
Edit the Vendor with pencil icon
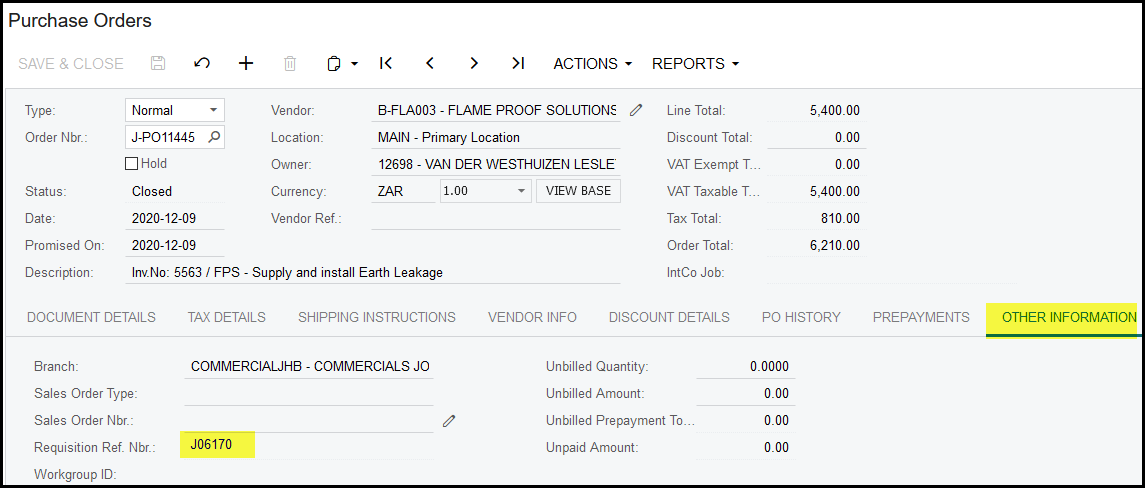coord(636,110)
